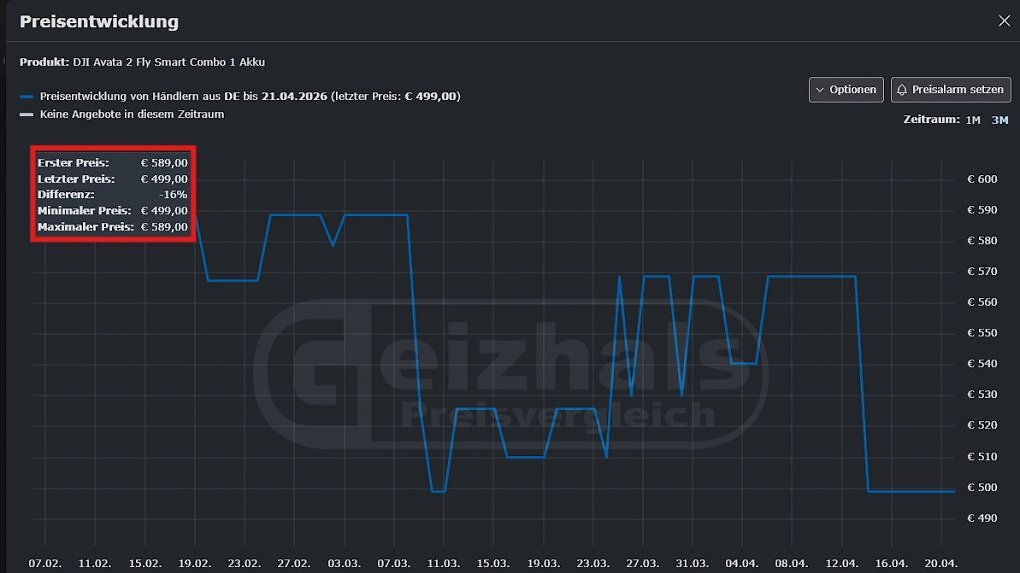Image resolution: width=1020 pixels, height=573 pixels.
Task: Click the price line low point near 11.03.
Action: (438, 491)
